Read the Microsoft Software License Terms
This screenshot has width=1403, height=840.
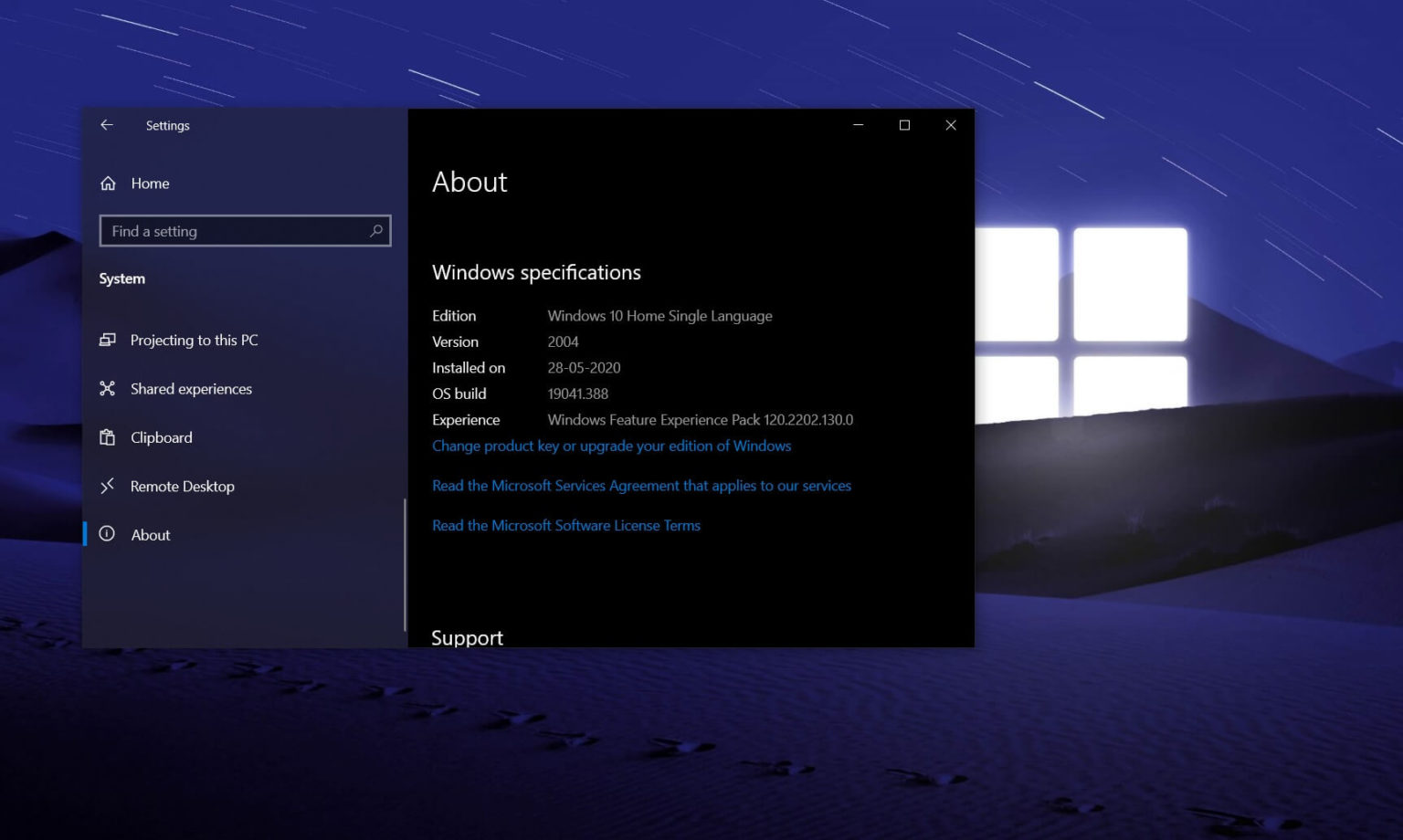pyautogui.click(x=566, y=525)
